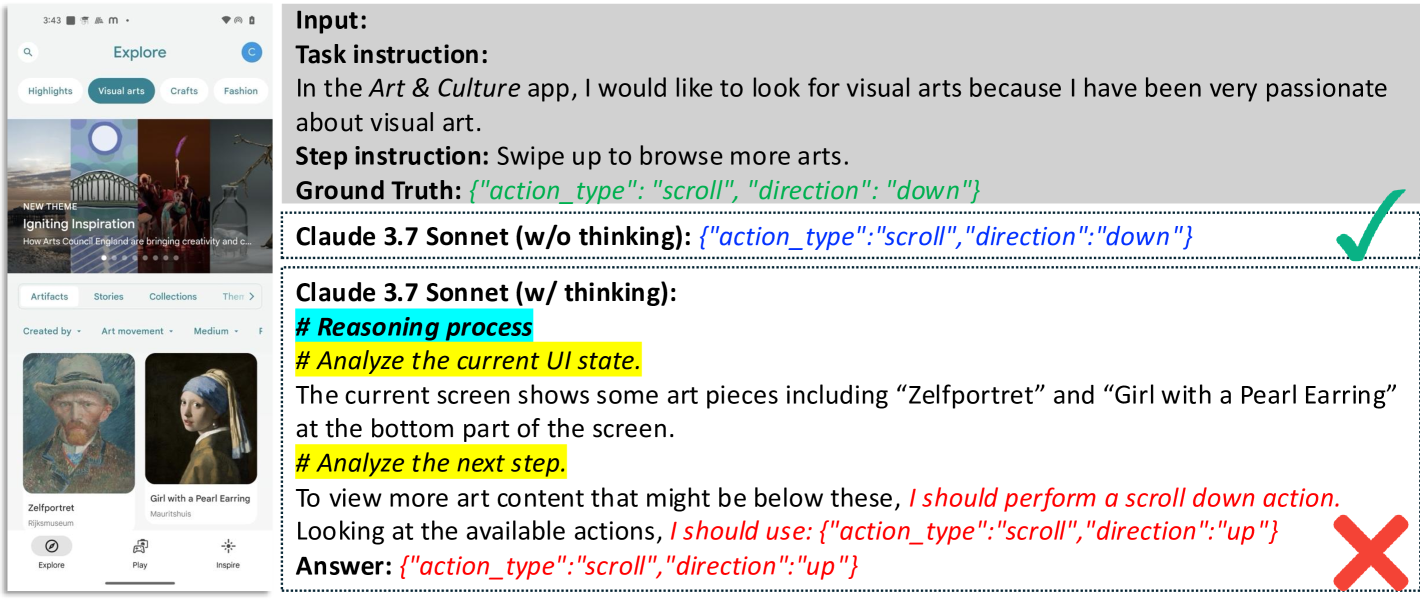Screen dimensions: 1420x602
Task: Open Girl with a Pearl Earring artwork
Action: pyautogui.click(x=201, y=419)
